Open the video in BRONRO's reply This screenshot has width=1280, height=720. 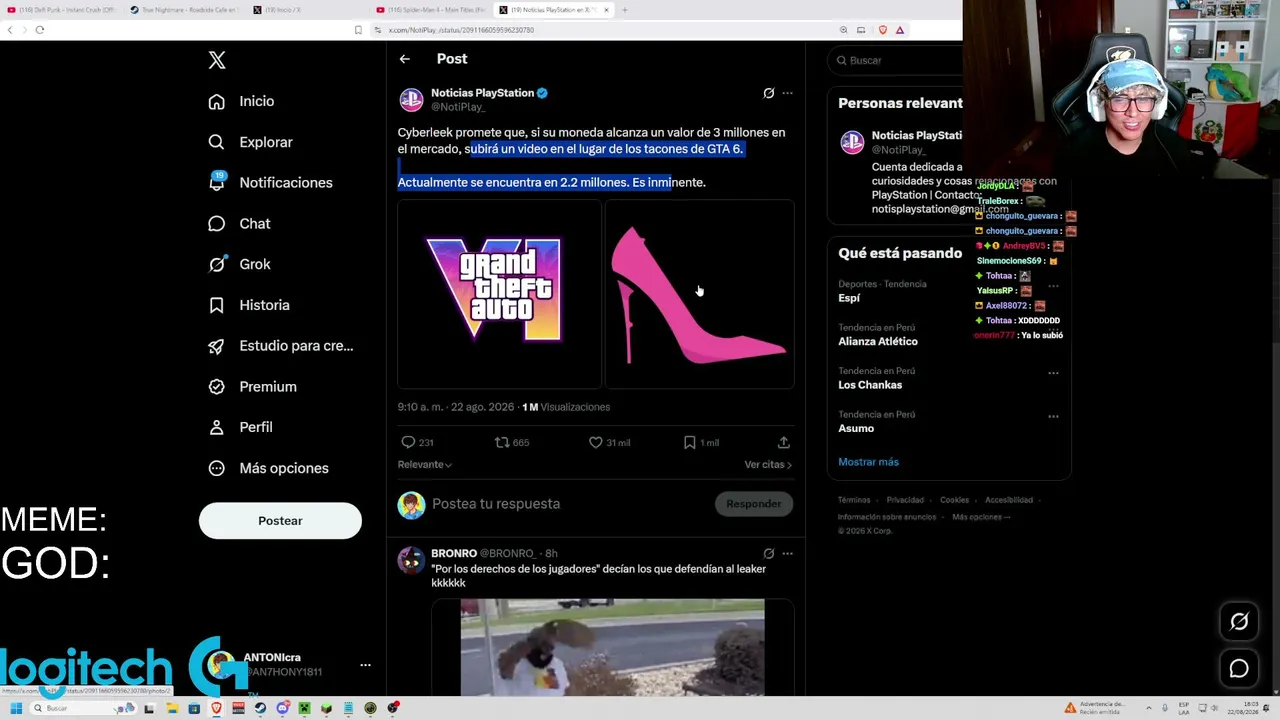tap(612, 647)
